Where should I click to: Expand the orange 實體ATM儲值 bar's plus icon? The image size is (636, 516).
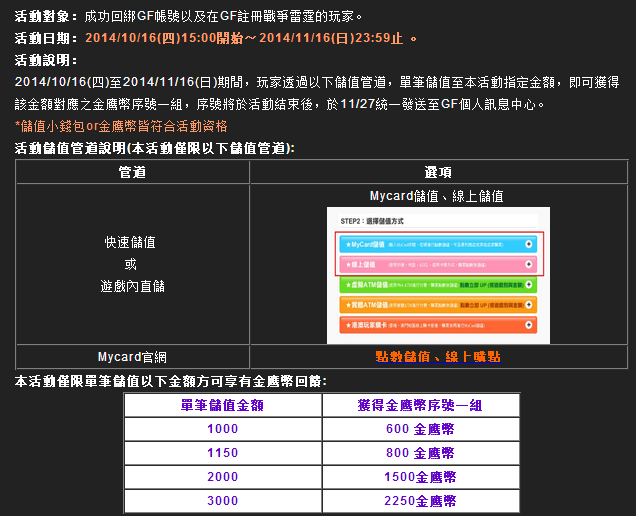pyautogui.click(x=528, y=305)
